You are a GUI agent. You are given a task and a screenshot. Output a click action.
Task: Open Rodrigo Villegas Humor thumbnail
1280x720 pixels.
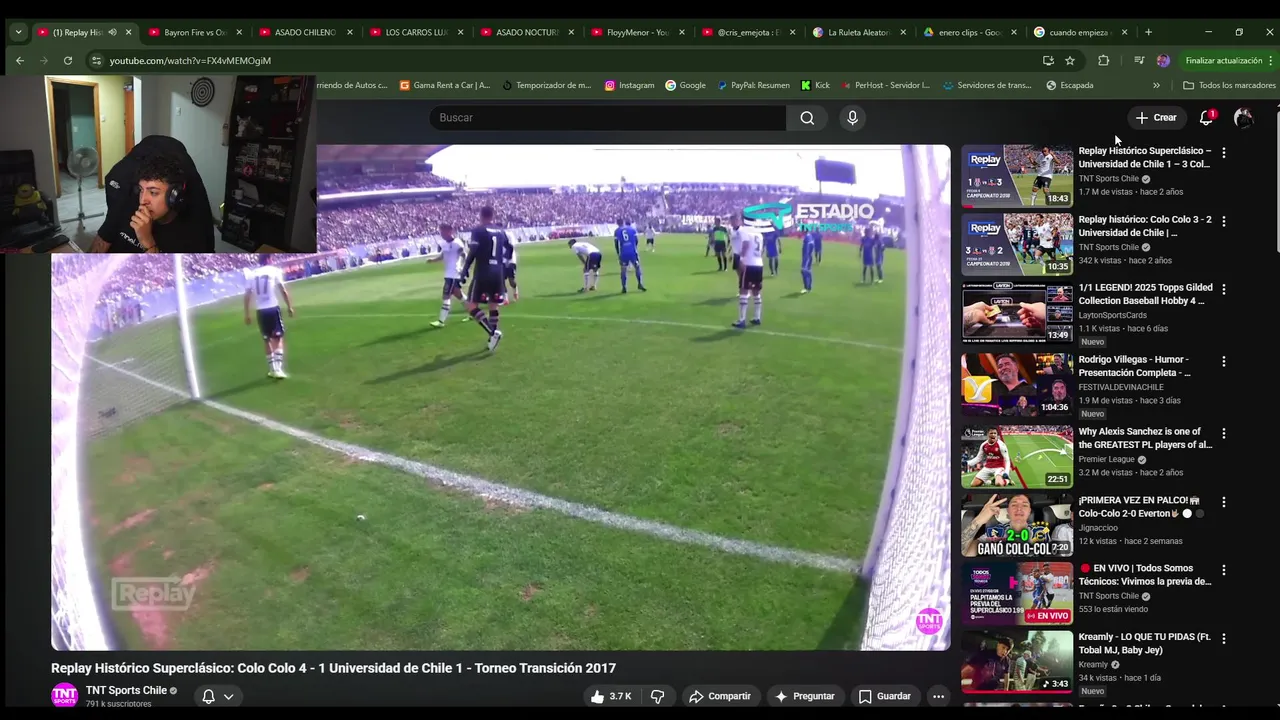(x=1017, y=384)
